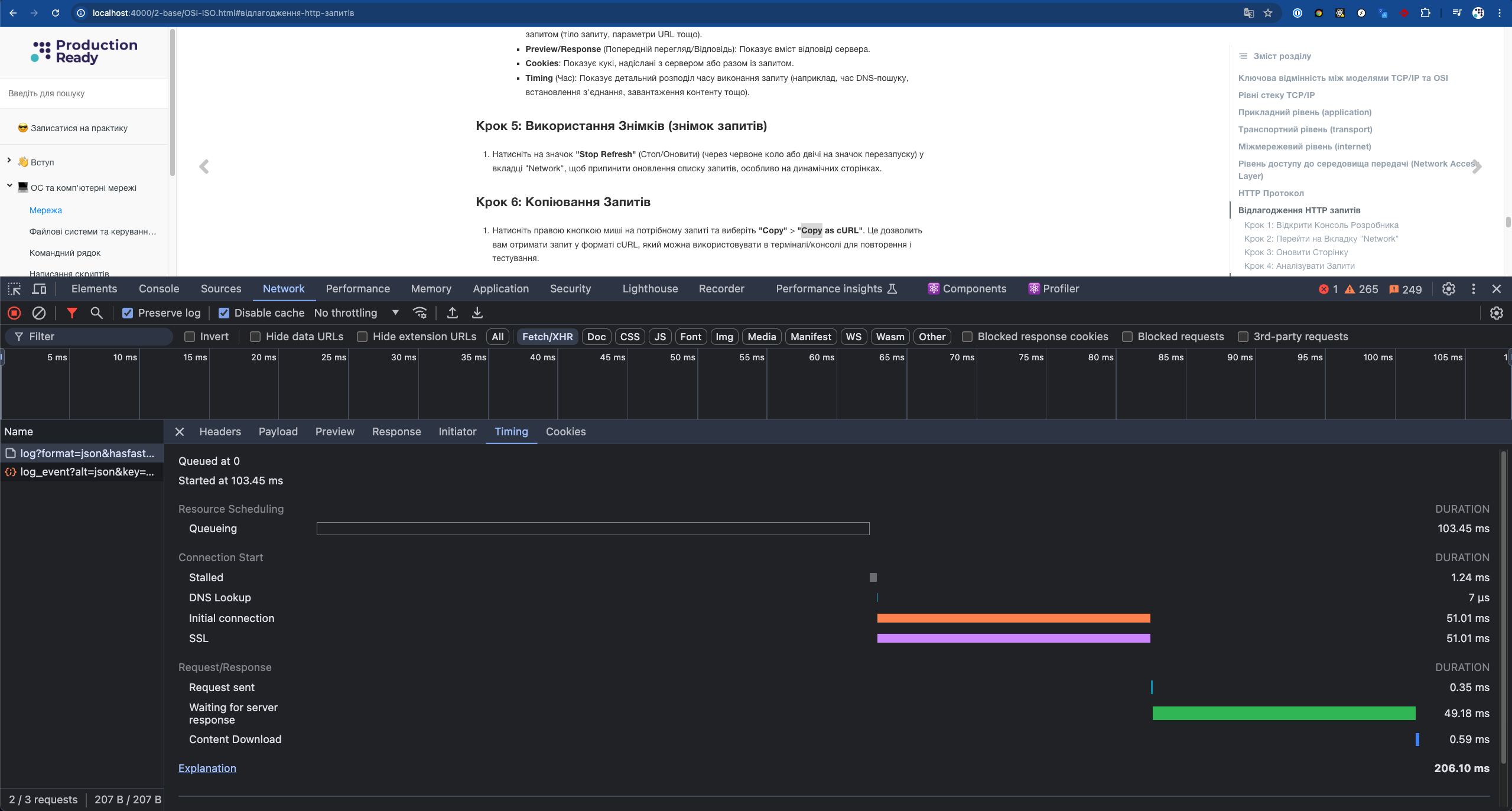
Task: Collapse ОС та комп'ютерні мережі section
Action: coord(9,186)
